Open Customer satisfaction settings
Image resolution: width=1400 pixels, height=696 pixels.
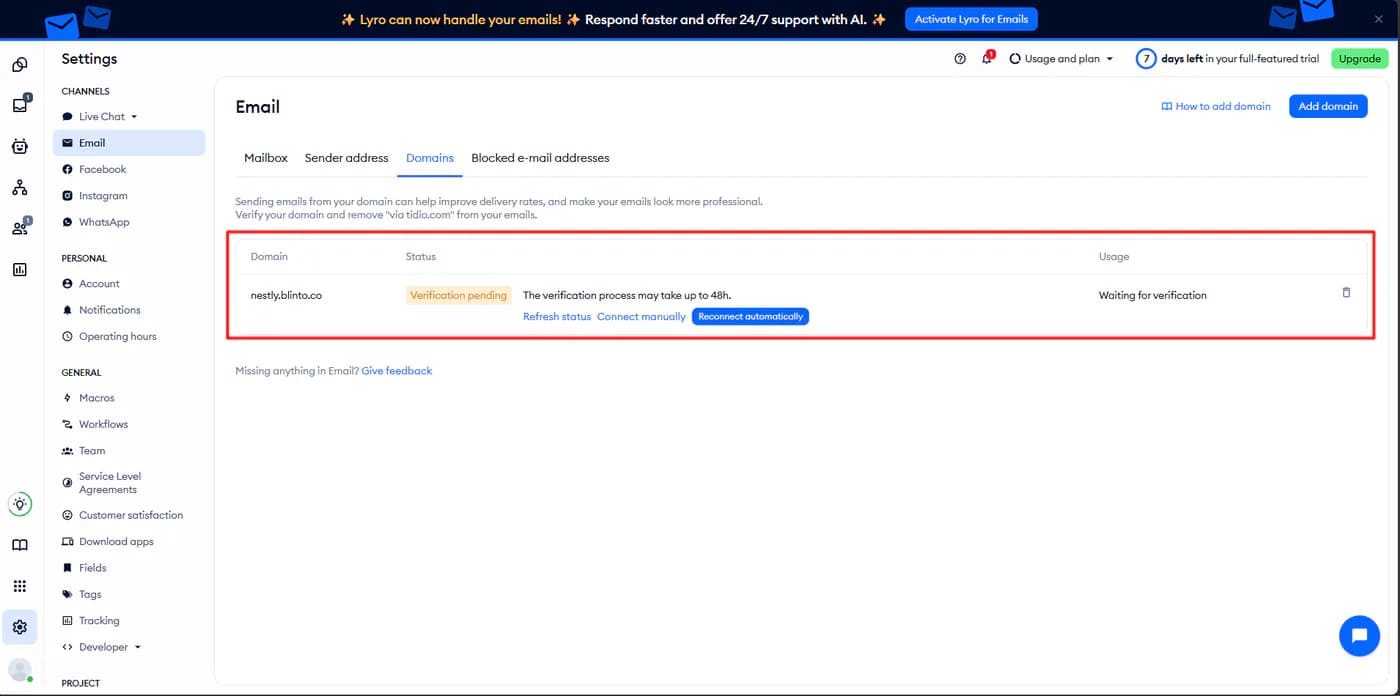tap(129, 515)
